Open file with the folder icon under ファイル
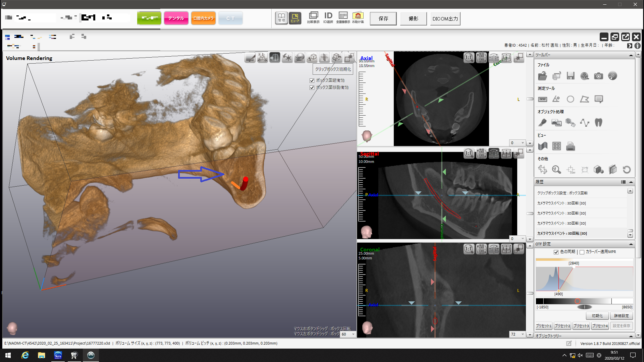644x362 pixels. coord(543,76)
